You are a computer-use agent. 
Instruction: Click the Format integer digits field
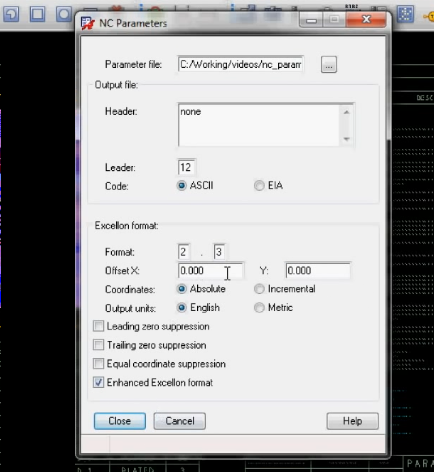[x=184, y=252]
